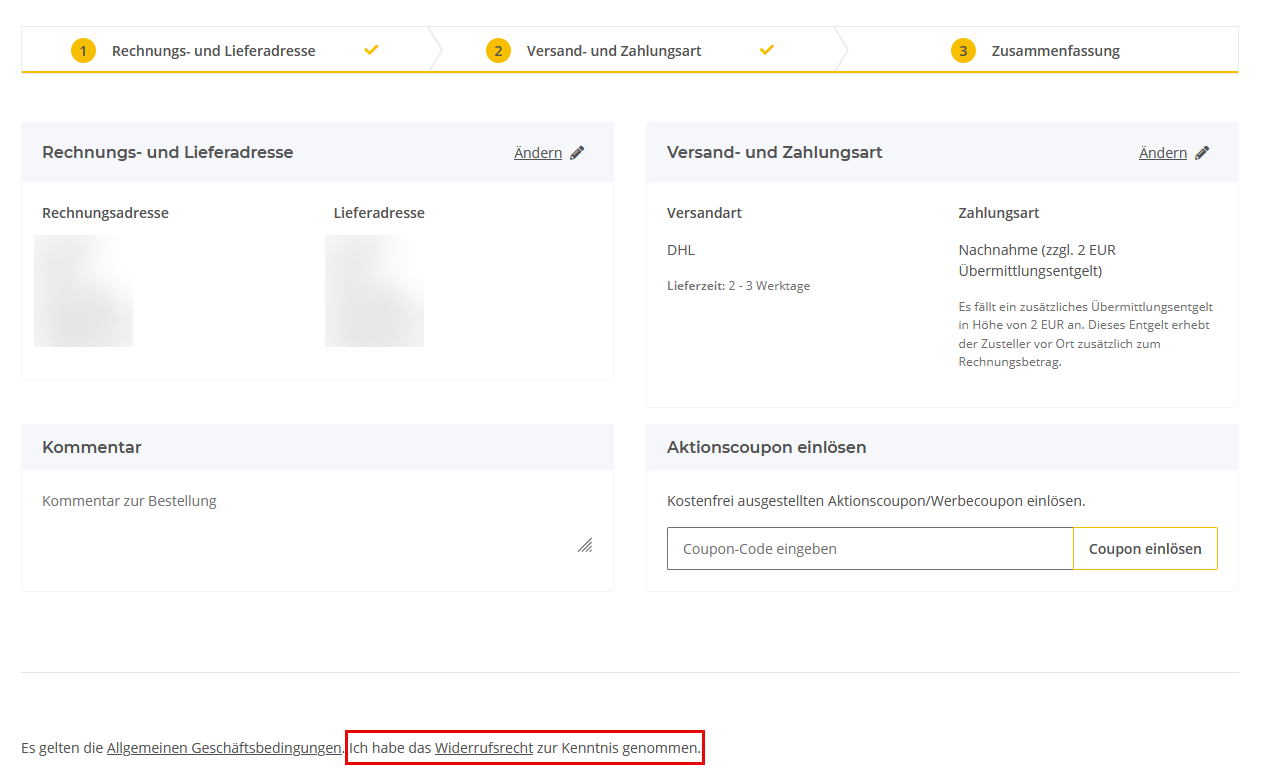The width and height of the screenshot is (1264, 780).
Task: Open the Allgemeinen Geschäftsbedingungen link
Action: (224, 748)
